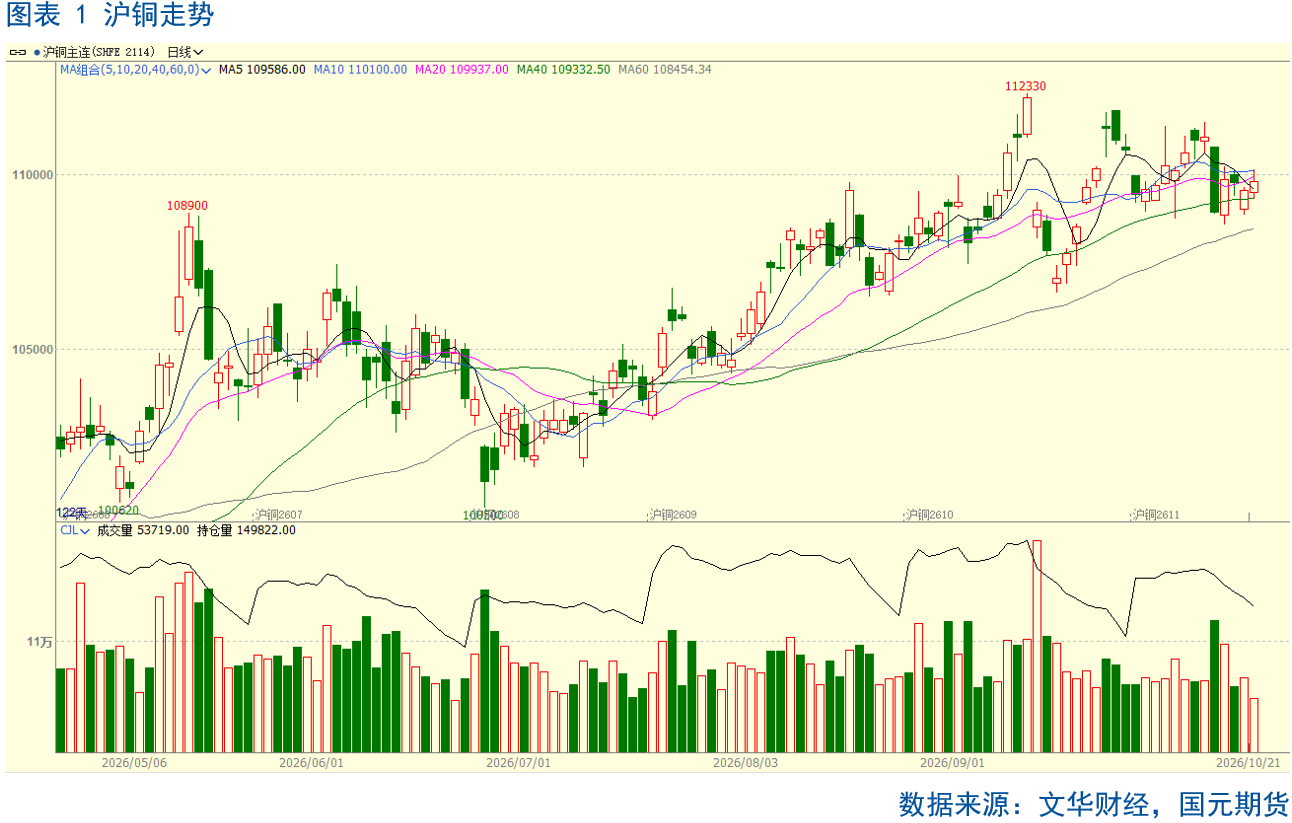
Task: Click the 122天 day count label
Action: pyautogui.click(x=72, y=513)
